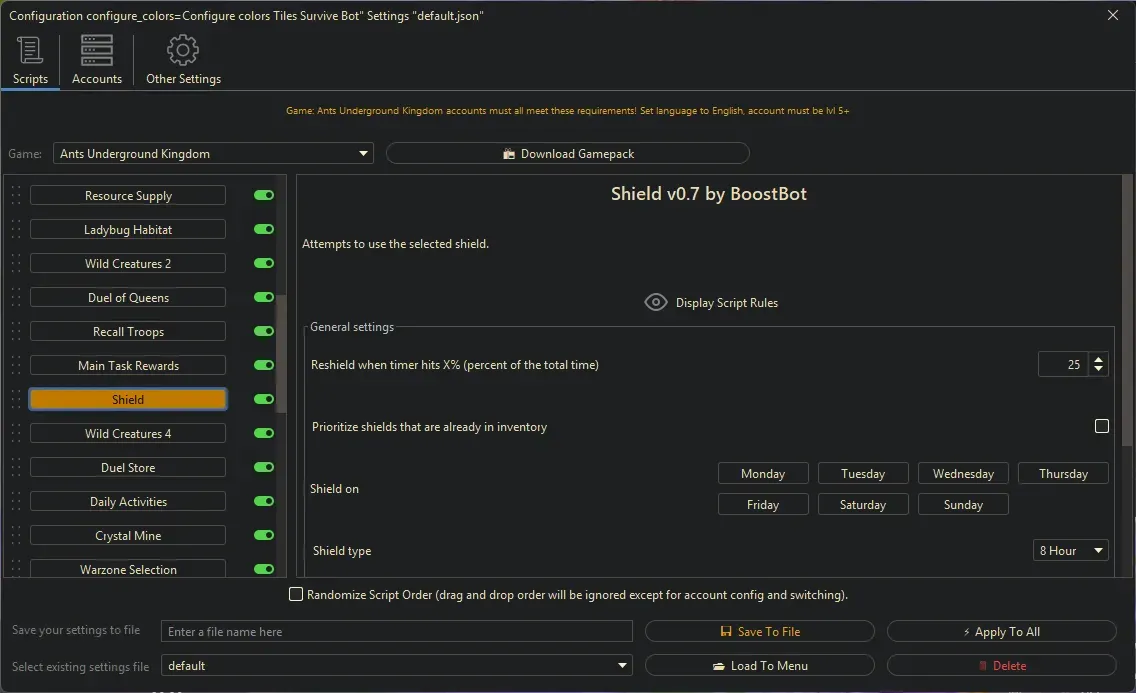Disable the Ladybug Habitat script toggle
1136x693 pixels.
tap(264, 230)
